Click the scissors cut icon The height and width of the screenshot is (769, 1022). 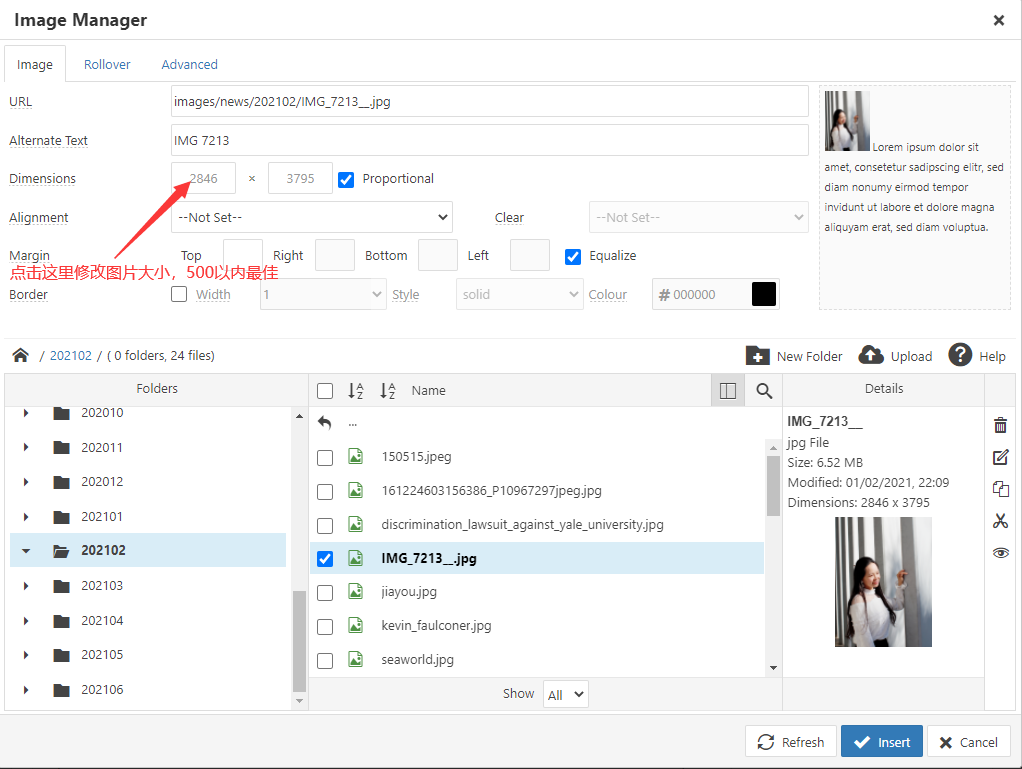(x=1000, y=520)
